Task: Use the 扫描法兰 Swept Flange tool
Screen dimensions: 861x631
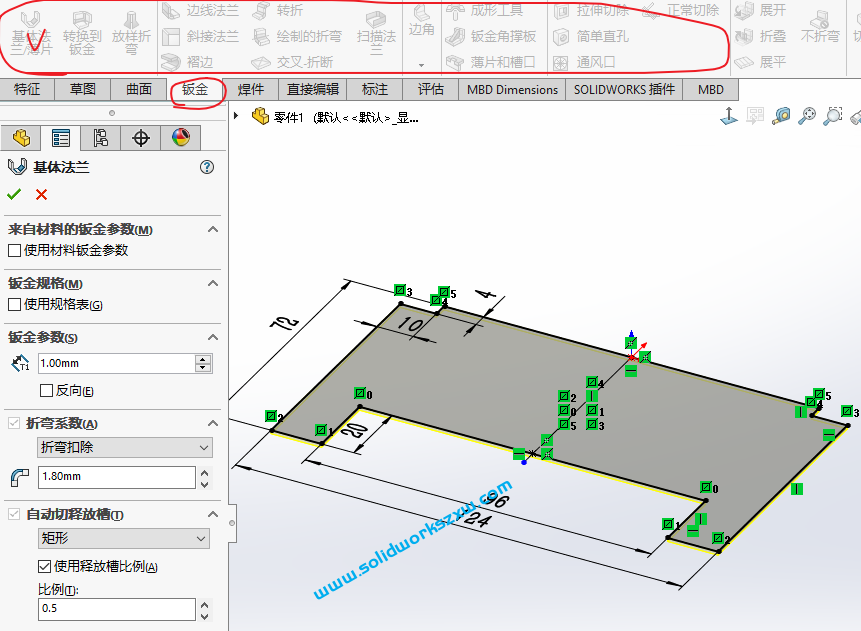Action: coord(377,35)
